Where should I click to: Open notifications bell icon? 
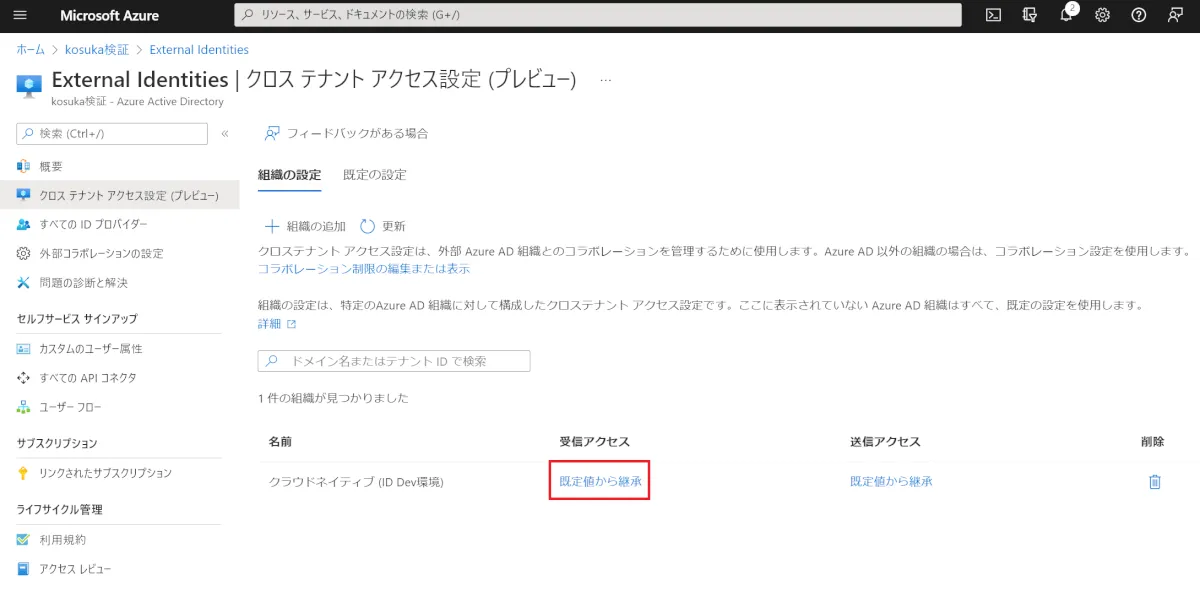[1067, 15]
